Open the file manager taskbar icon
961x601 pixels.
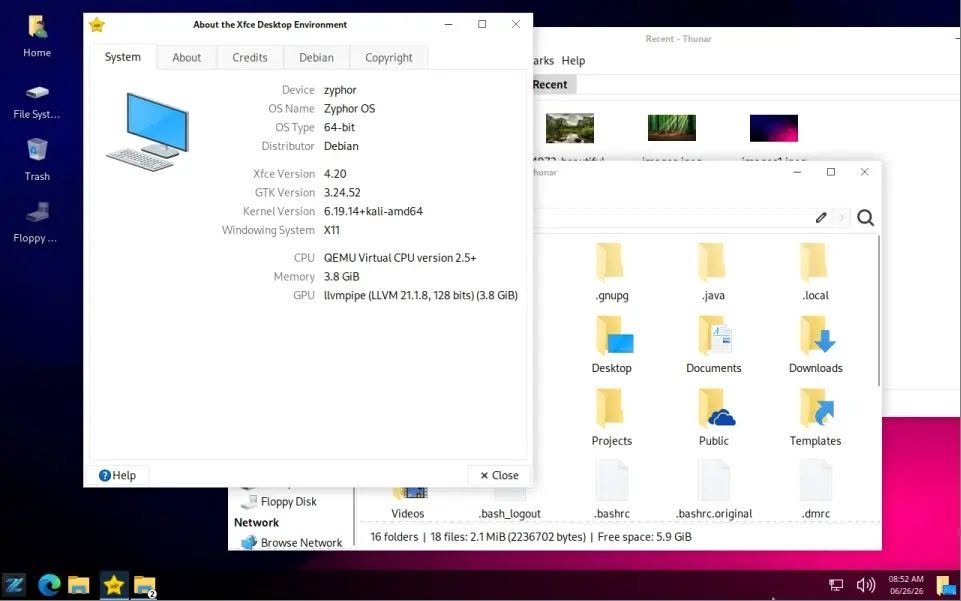78,585
